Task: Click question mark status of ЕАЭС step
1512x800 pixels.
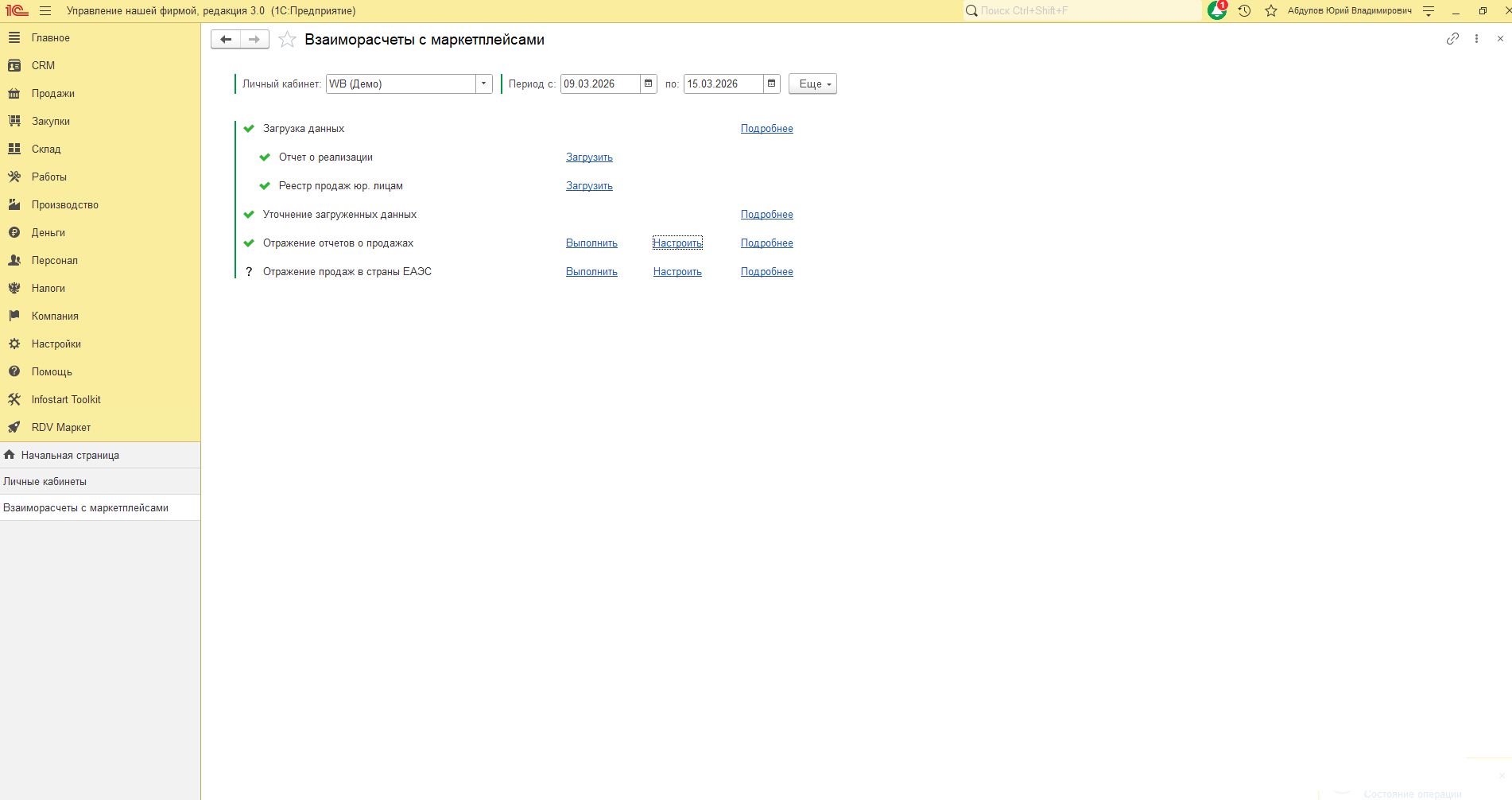Action: pyautogui.click(x=249, y=272)
